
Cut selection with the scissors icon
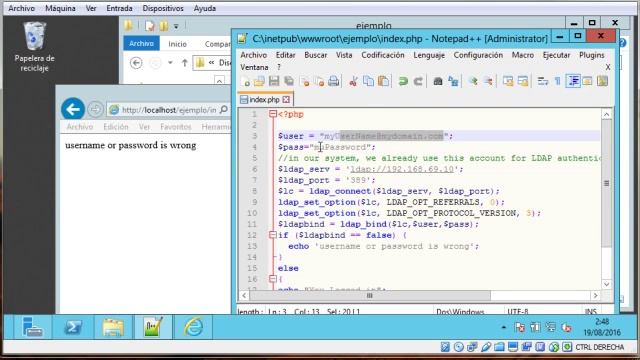[353, 81]
